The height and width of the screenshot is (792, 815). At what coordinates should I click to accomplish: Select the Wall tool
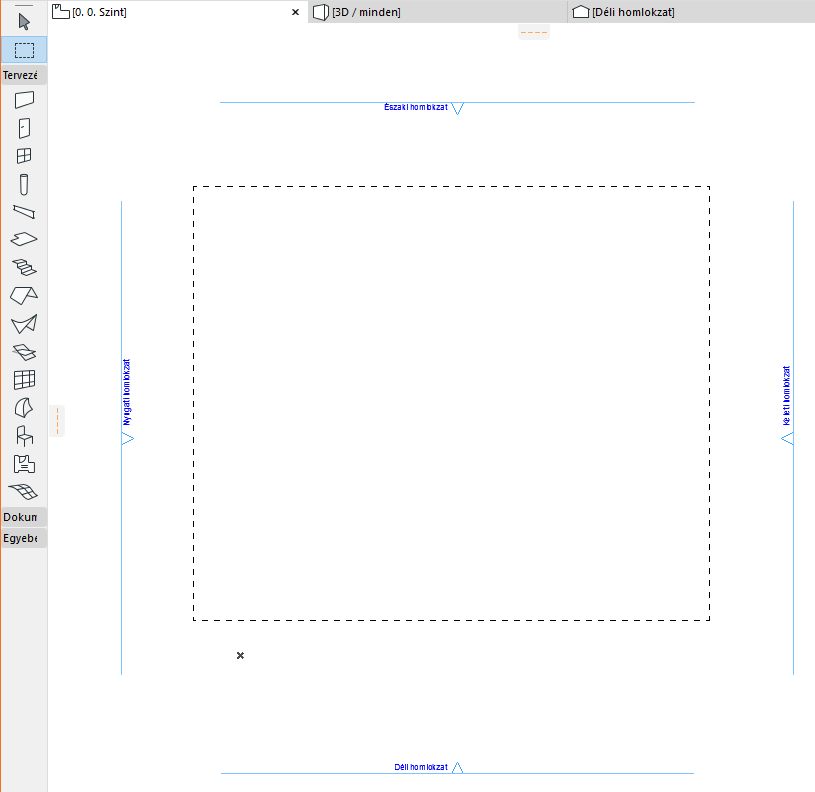click(24, 100)
